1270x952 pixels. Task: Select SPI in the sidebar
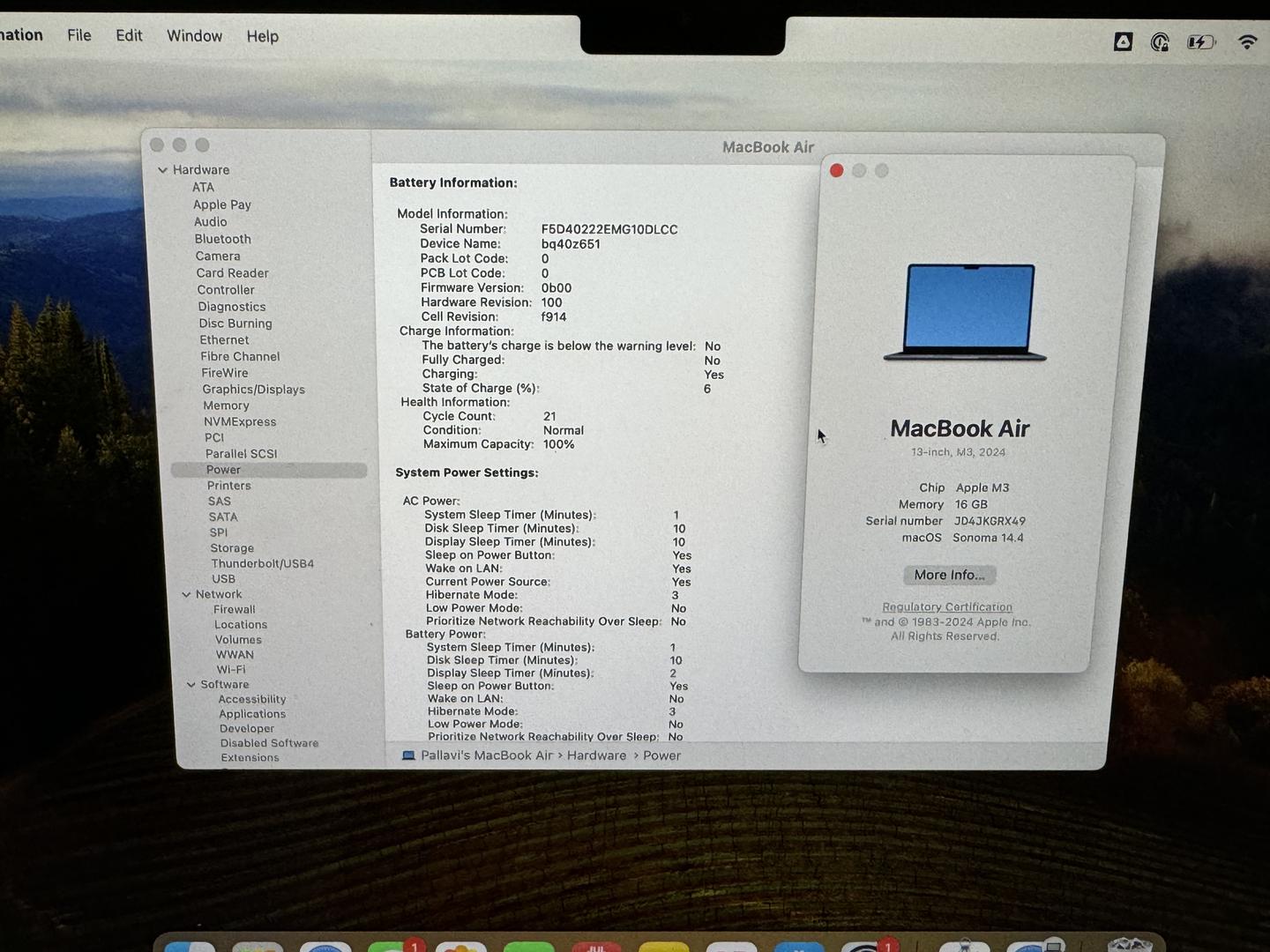click(x=219, y=532)
